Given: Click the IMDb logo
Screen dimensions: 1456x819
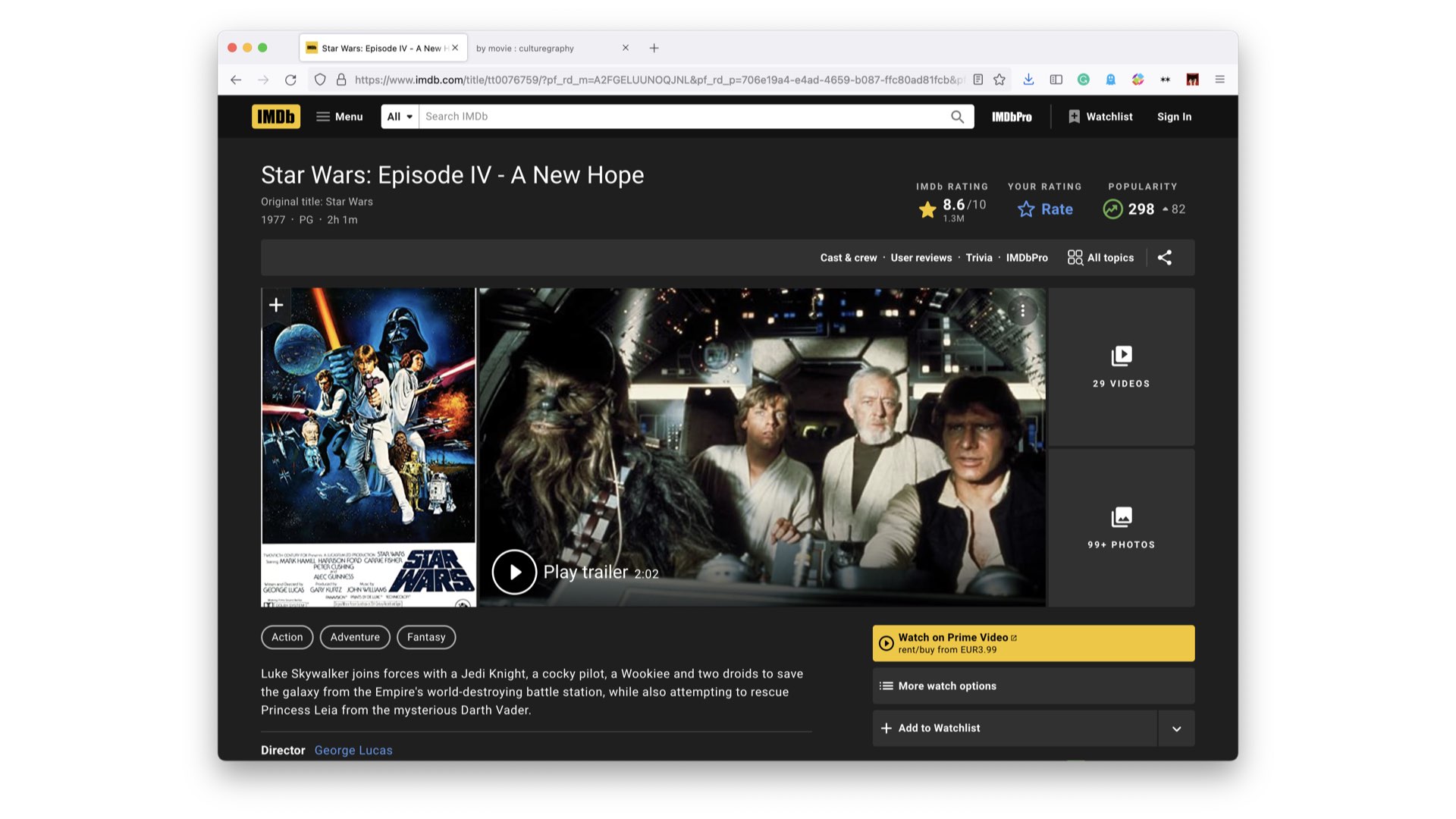Looking at the screenshot, I should 276,116.
